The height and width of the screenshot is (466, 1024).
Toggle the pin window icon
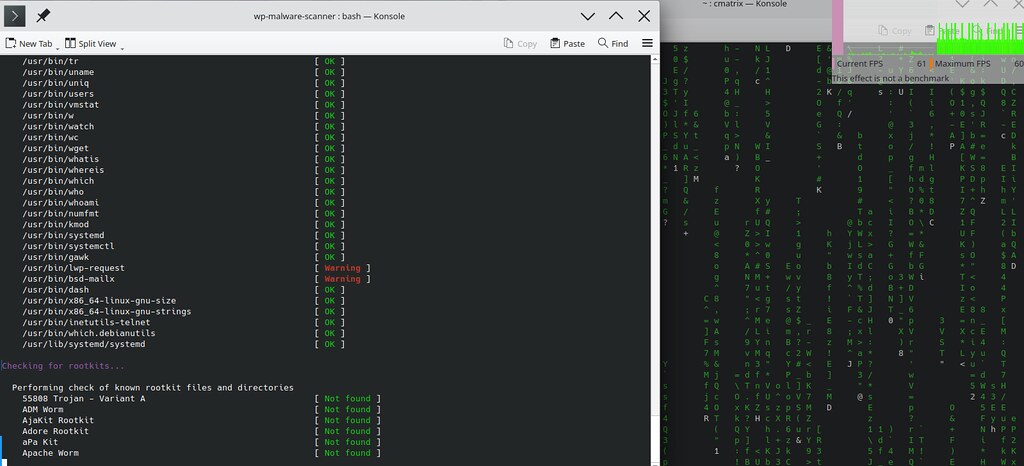click(42, 16)
